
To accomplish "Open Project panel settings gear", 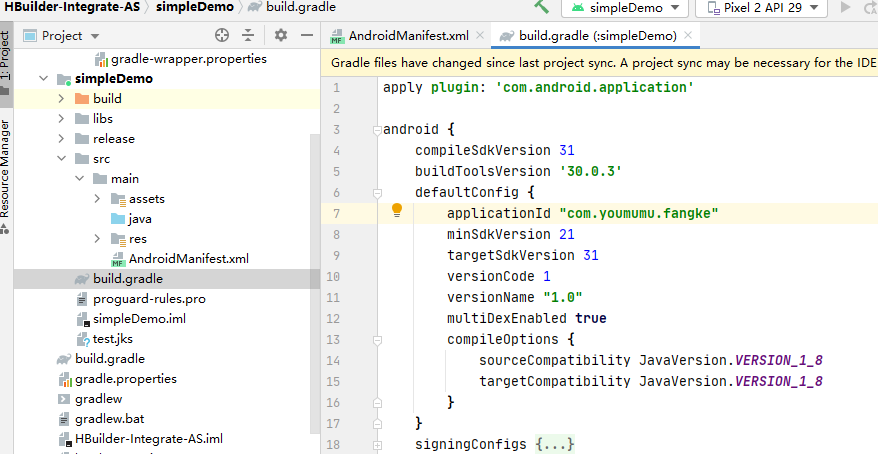I will (x=281, y=35).
